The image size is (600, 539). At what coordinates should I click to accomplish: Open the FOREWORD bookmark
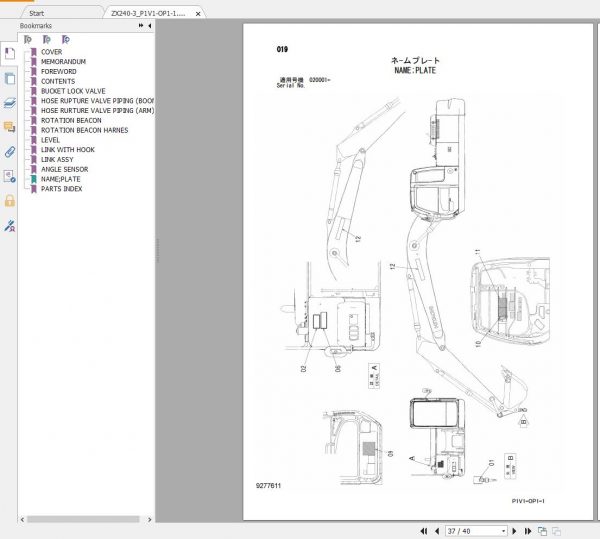(x=59, y=72)
